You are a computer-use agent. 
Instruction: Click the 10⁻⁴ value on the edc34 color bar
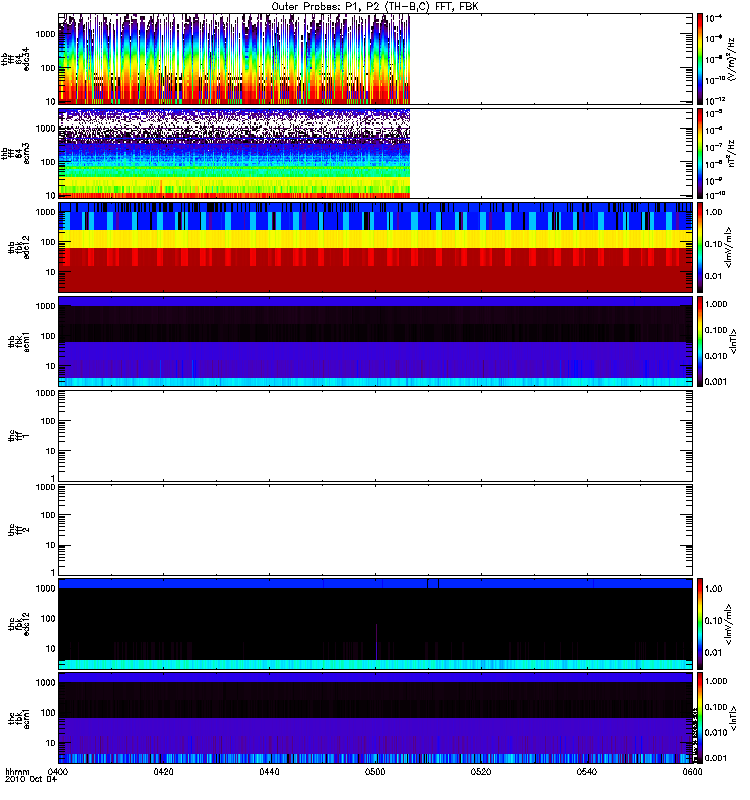715,18
